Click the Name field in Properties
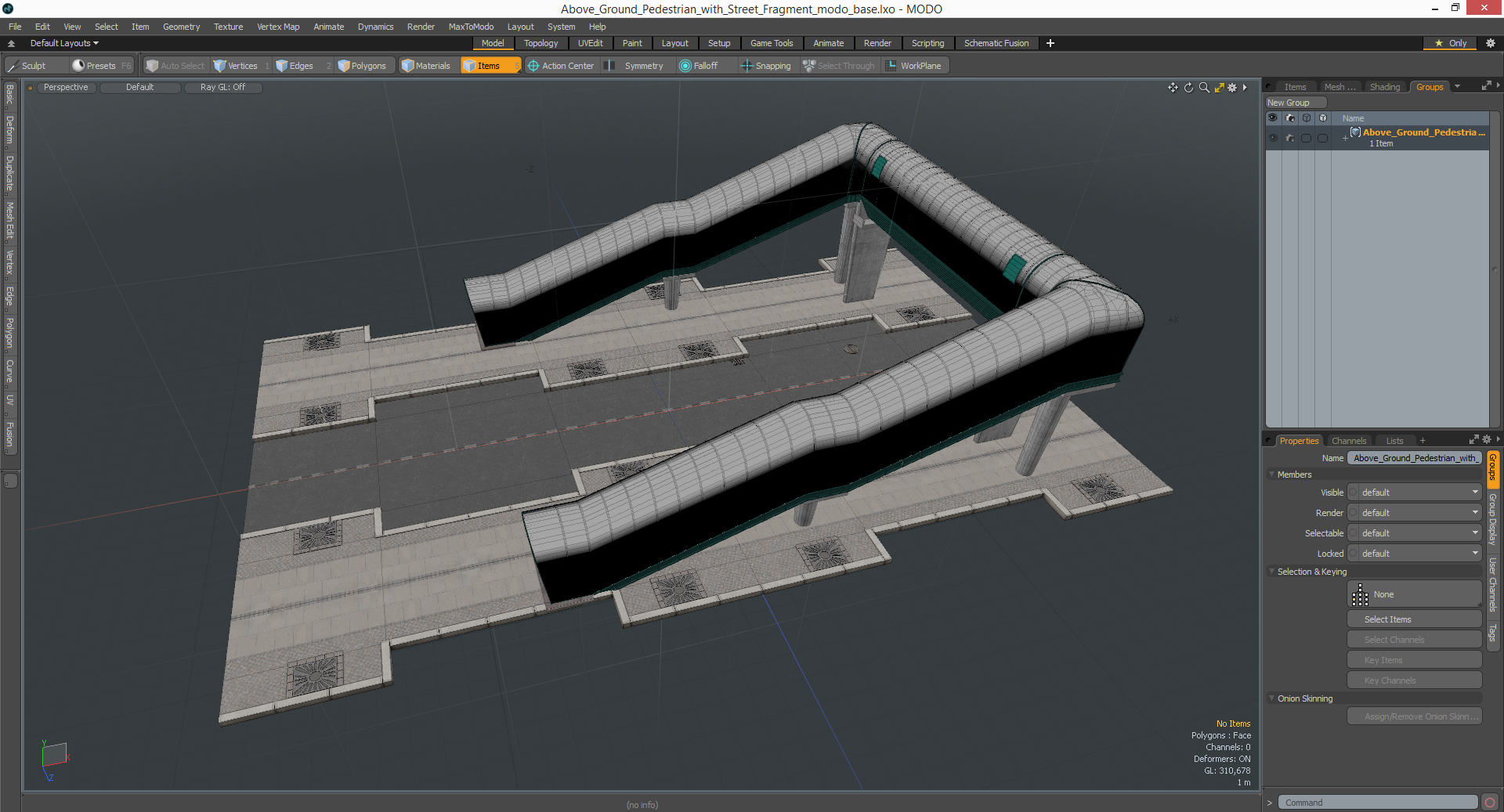The image size is (1504, 812). 1414,458
